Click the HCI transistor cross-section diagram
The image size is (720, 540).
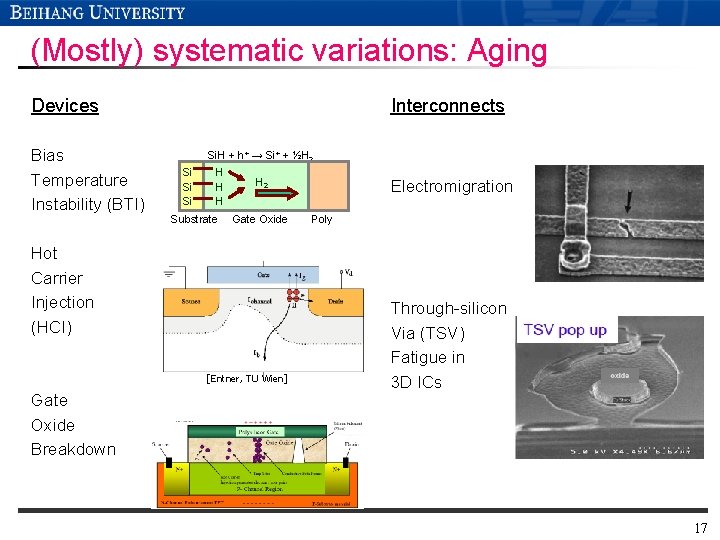[x=263, y=317]
